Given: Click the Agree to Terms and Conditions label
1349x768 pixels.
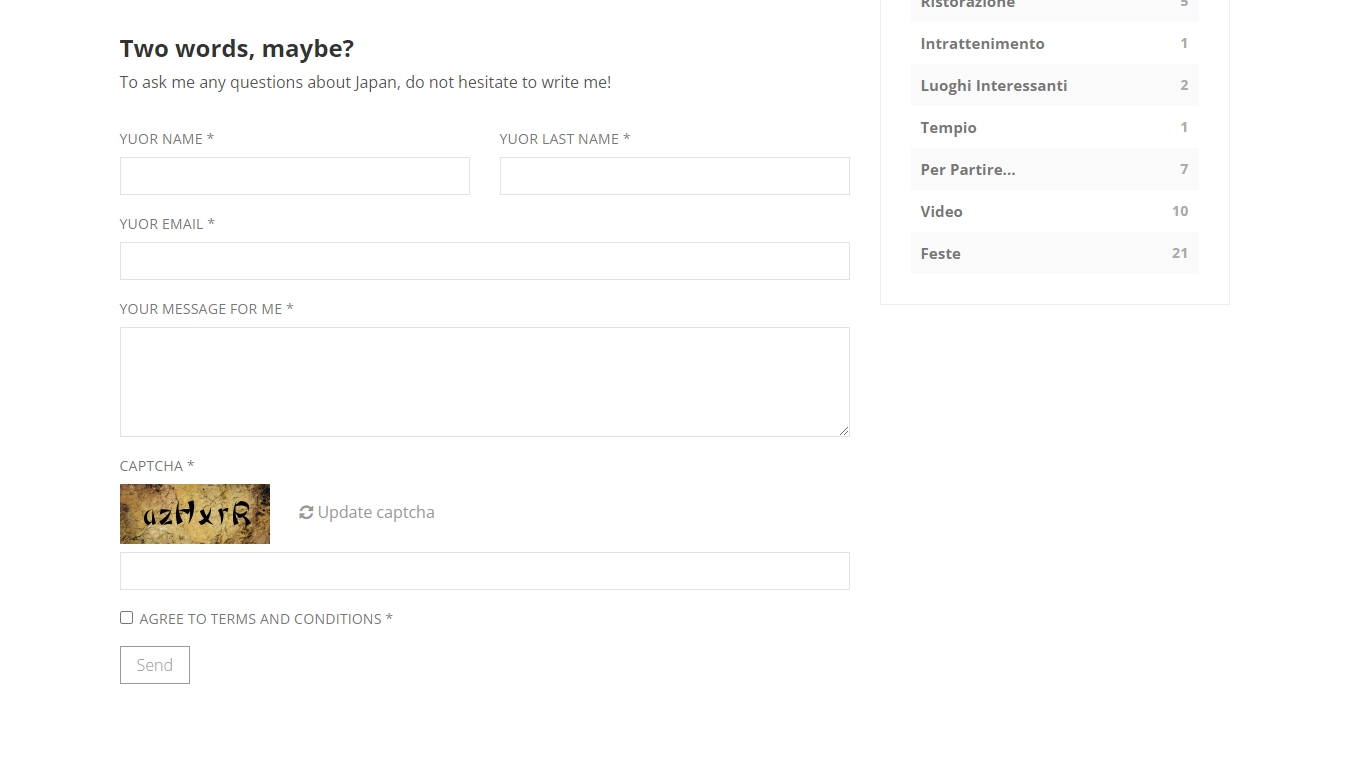Looking at the screenshot, I should pyautogui.click(x=266, y=619).
